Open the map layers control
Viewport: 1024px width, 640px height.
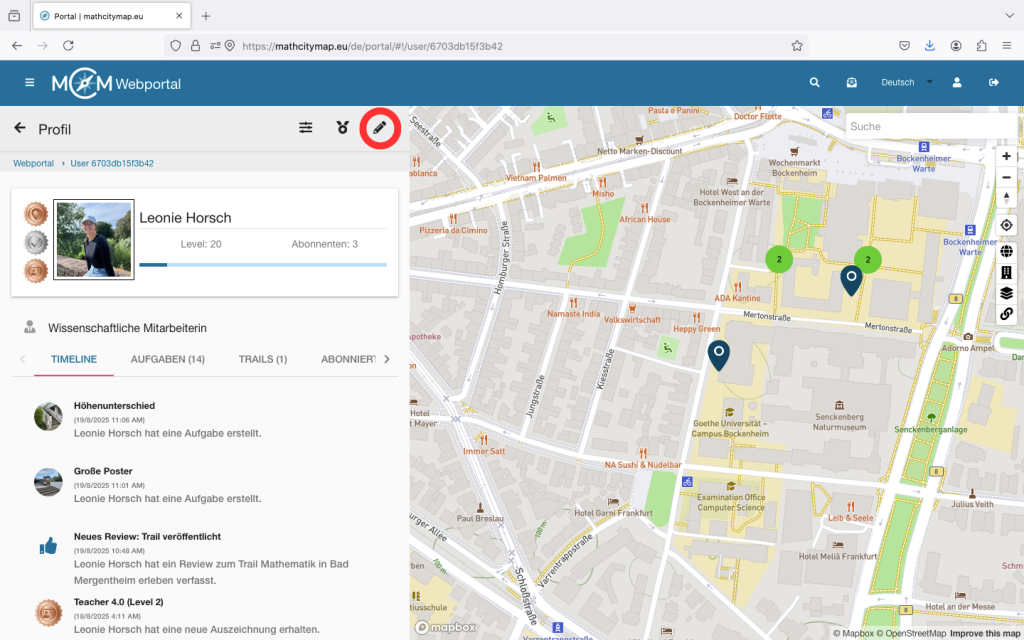click(1006, 293)
